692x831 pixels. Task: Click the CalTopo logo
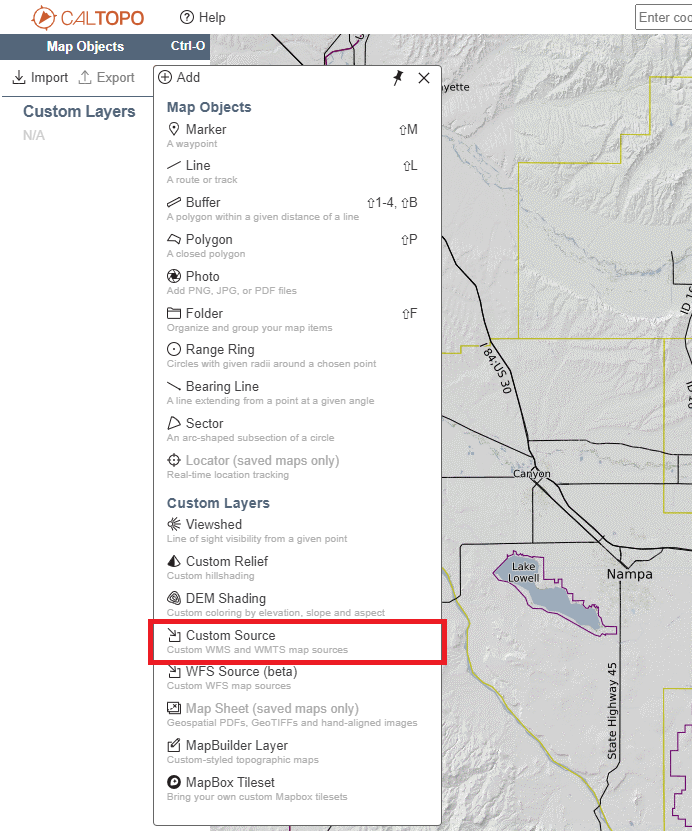click(87, 17)
